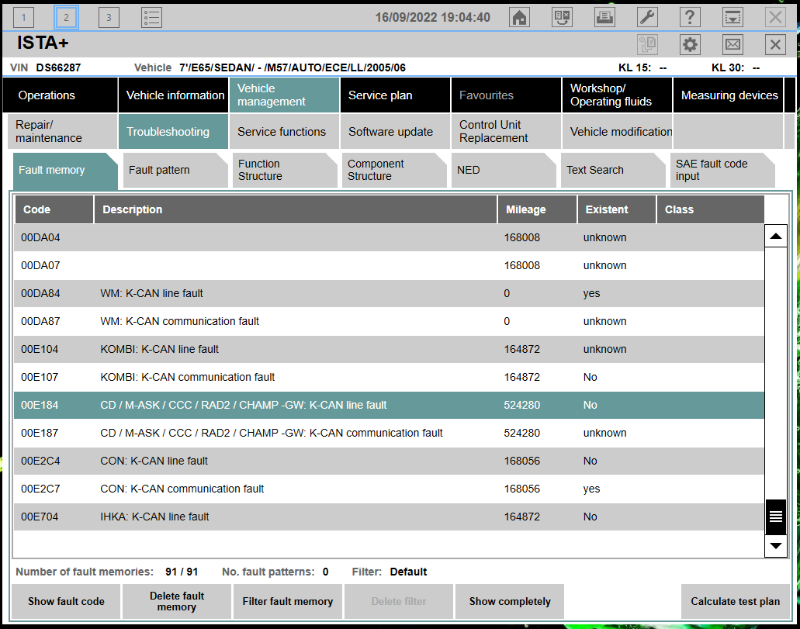Open Workshop/Operating fluids tab
The width and height of the screenshot is (800, 629).
pyautogui.click(x=617, y=95)
